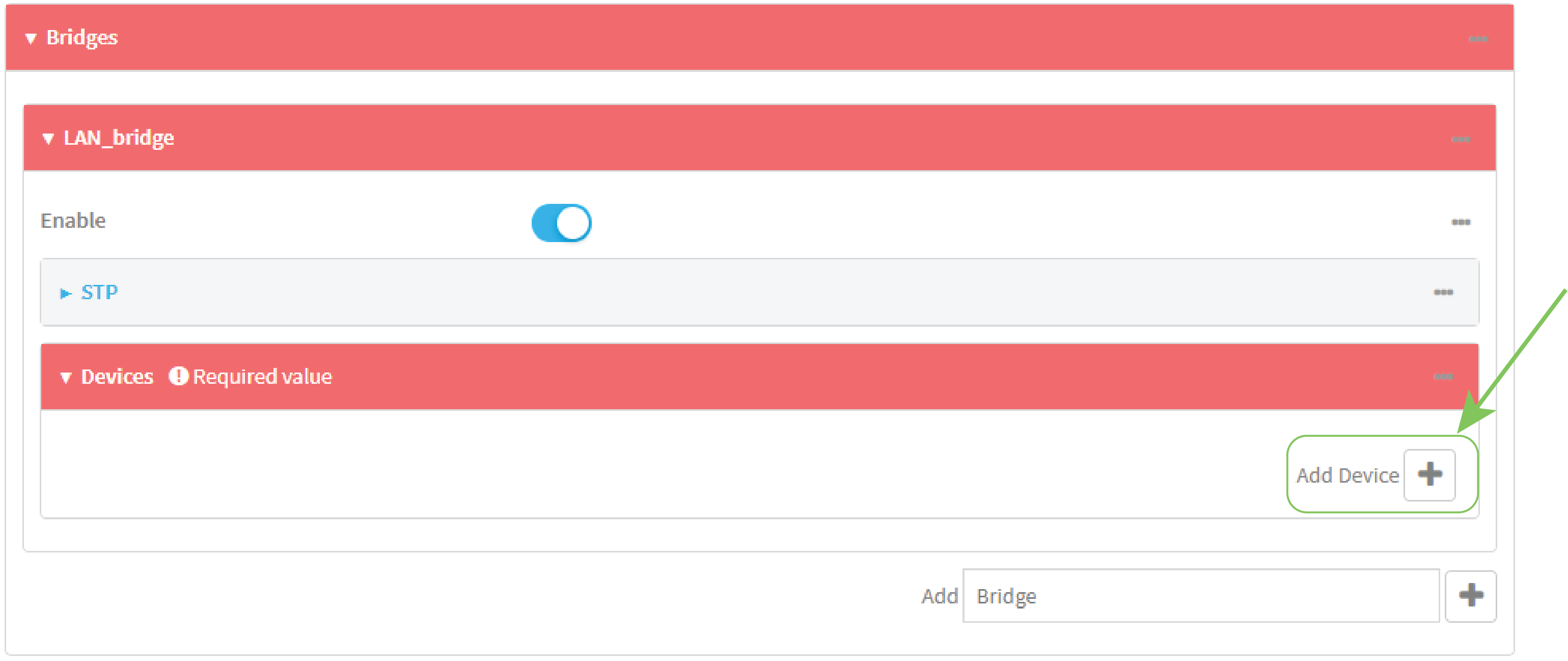
Task: Click the LAN_bridge header title
Action: point(119,138)
